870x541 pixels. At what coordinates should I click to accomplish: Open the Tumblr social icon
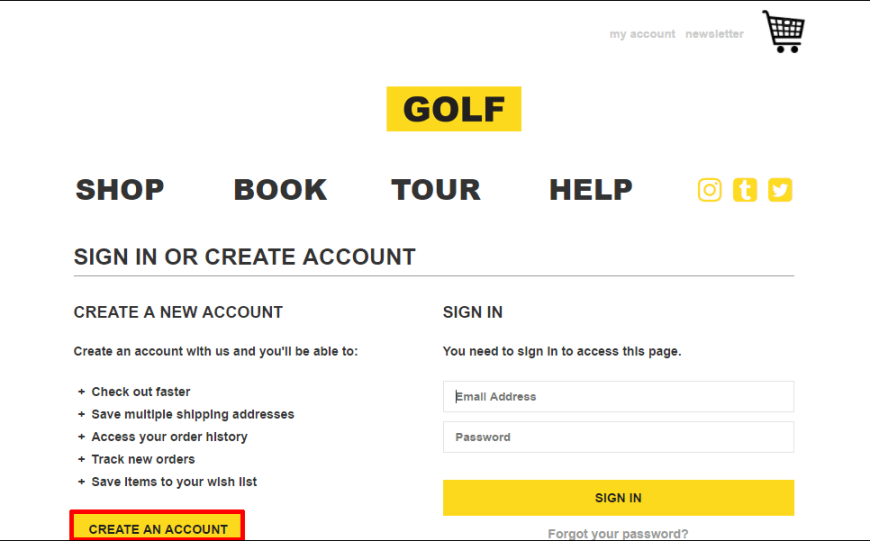click(x=745, y=190)
